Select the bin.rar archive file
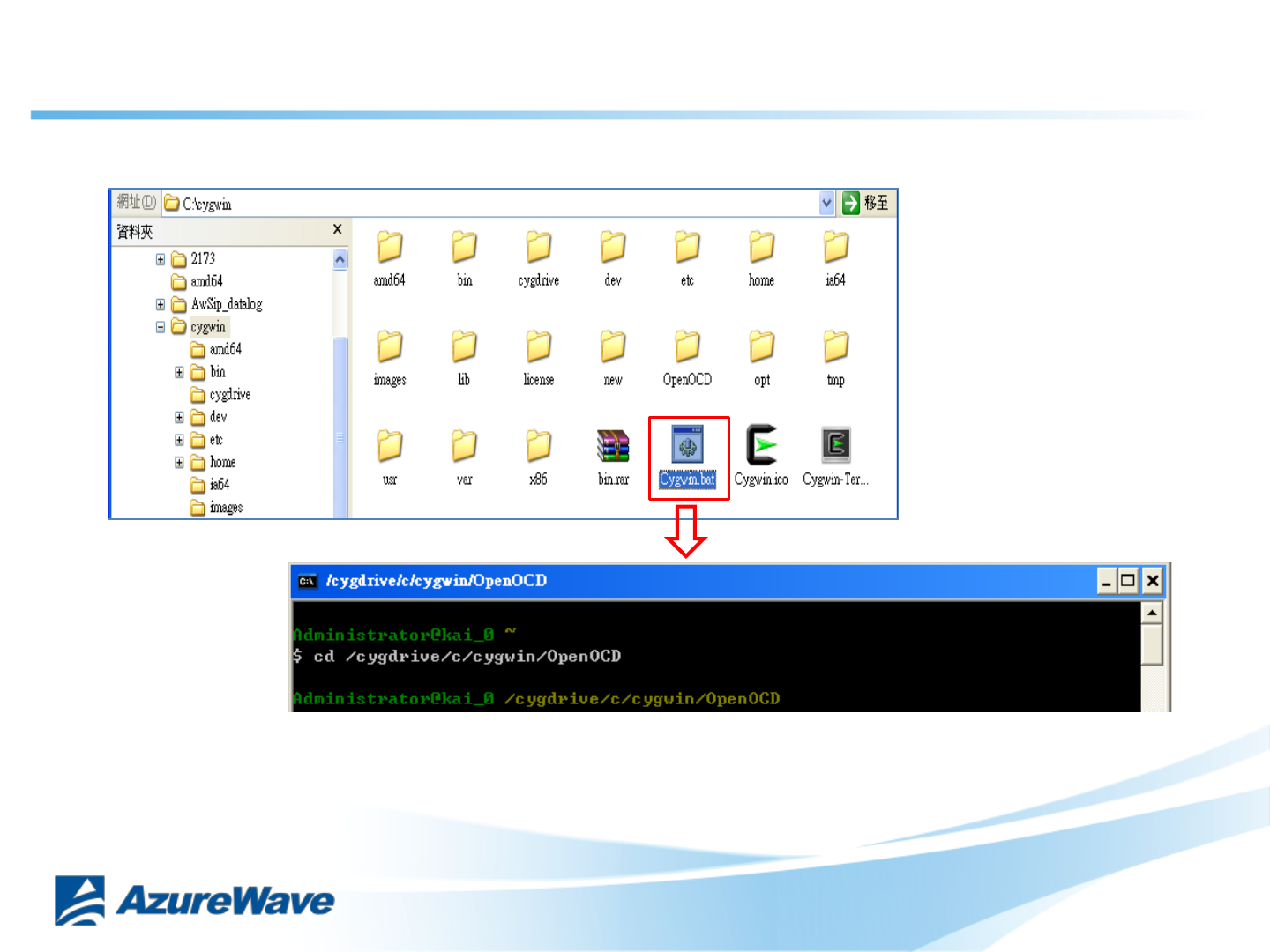Viewport: 1270px width, 952px height. (x=613, y=446)
